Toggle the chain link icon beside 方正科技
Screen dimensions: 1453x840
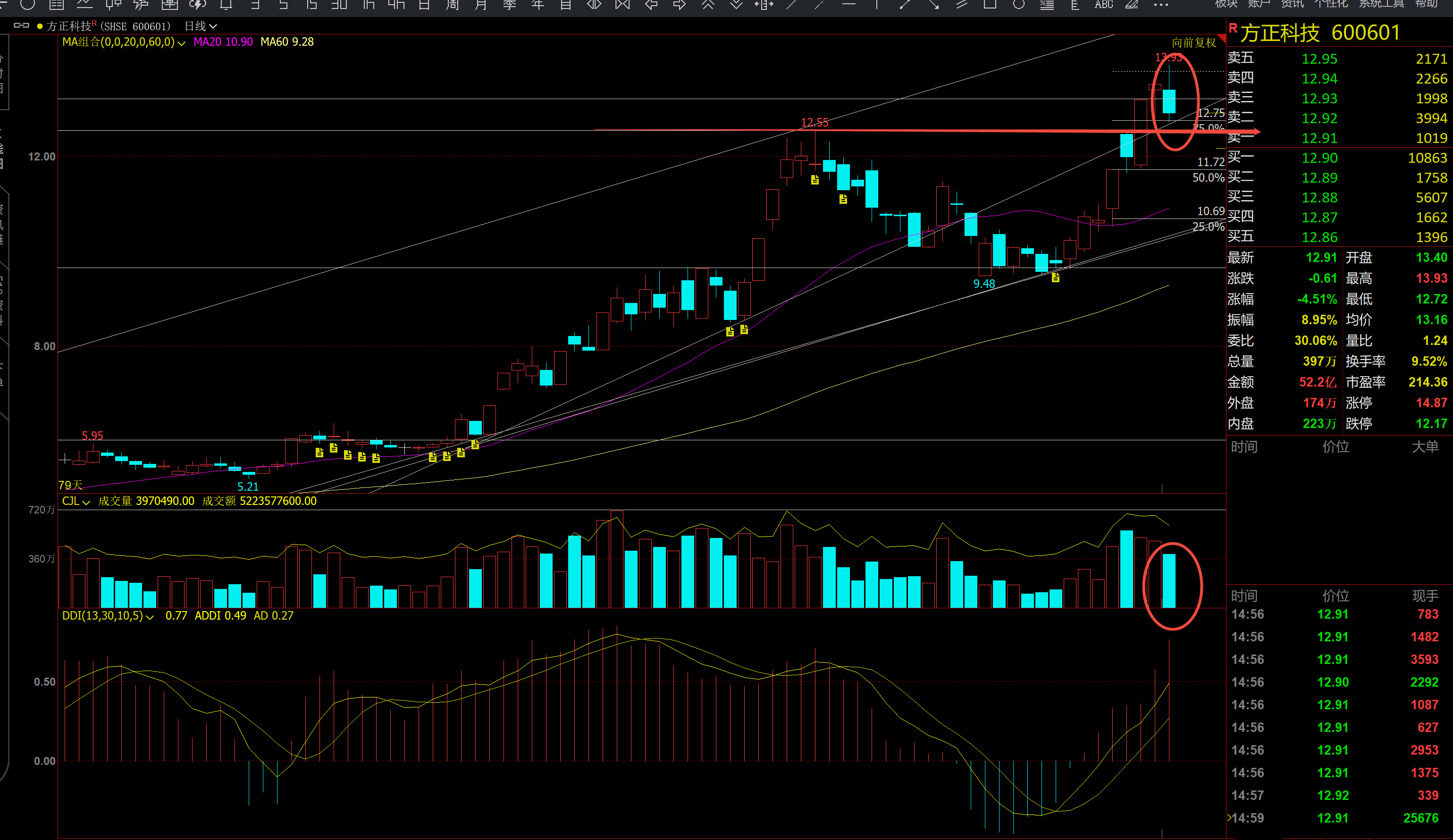click(21, 26)
